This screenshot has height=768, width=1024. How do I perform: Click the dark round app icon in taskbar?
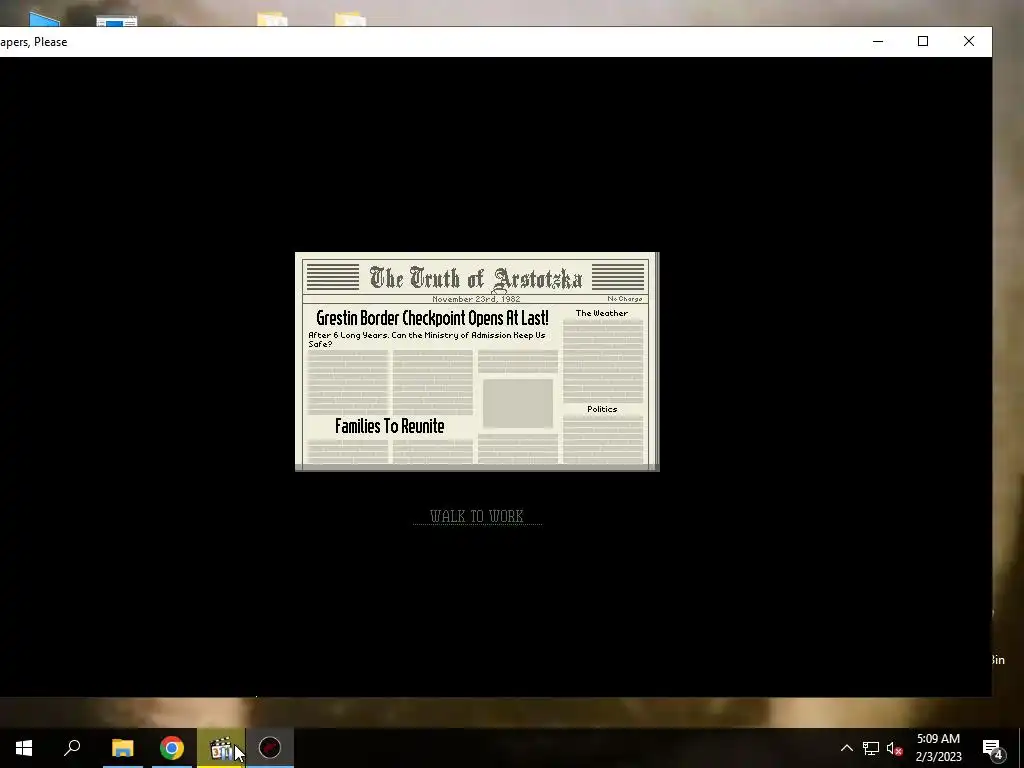[270, 748]
